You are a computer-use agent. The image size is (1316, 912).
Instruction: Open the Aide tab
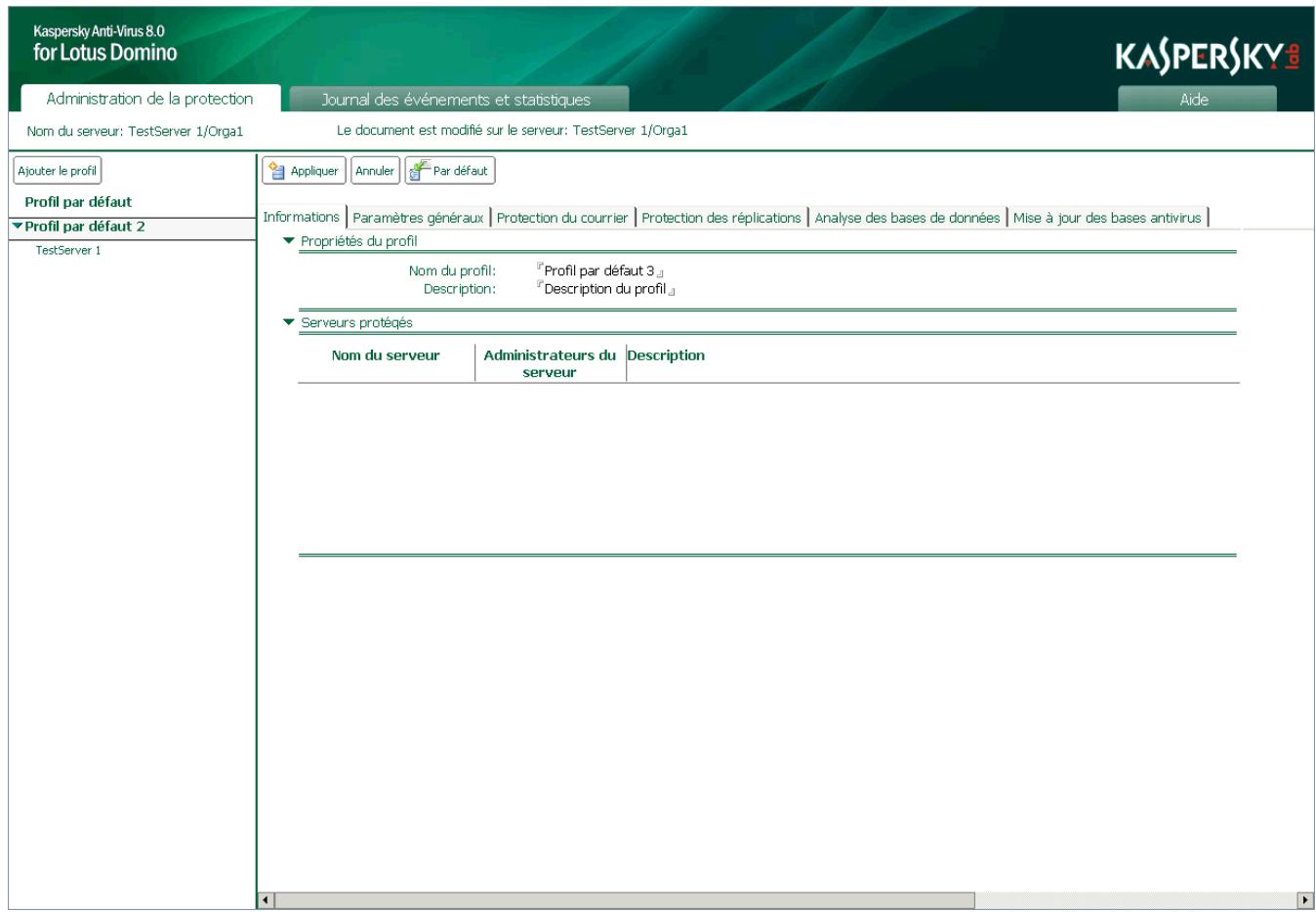coord(1195,100)
